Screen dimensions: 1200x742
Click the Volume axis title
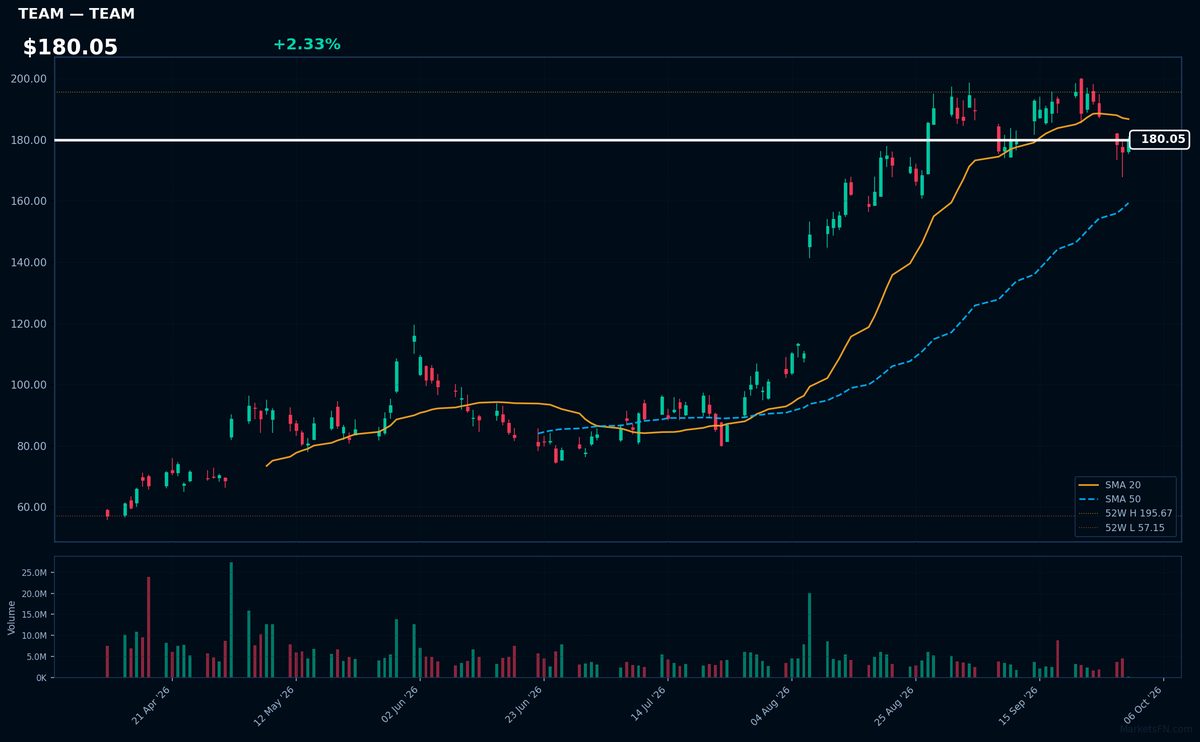click(x=12, y=617)
